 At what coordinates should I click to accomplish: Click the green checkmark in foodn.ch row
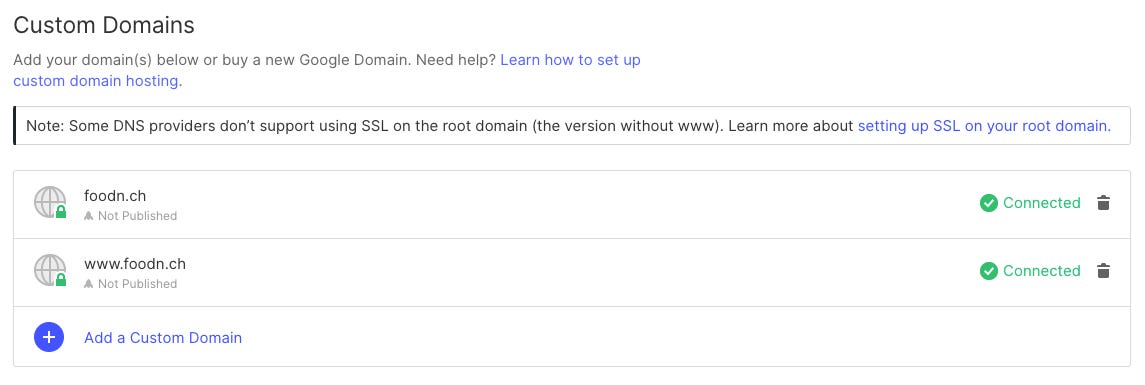(989, 203)
